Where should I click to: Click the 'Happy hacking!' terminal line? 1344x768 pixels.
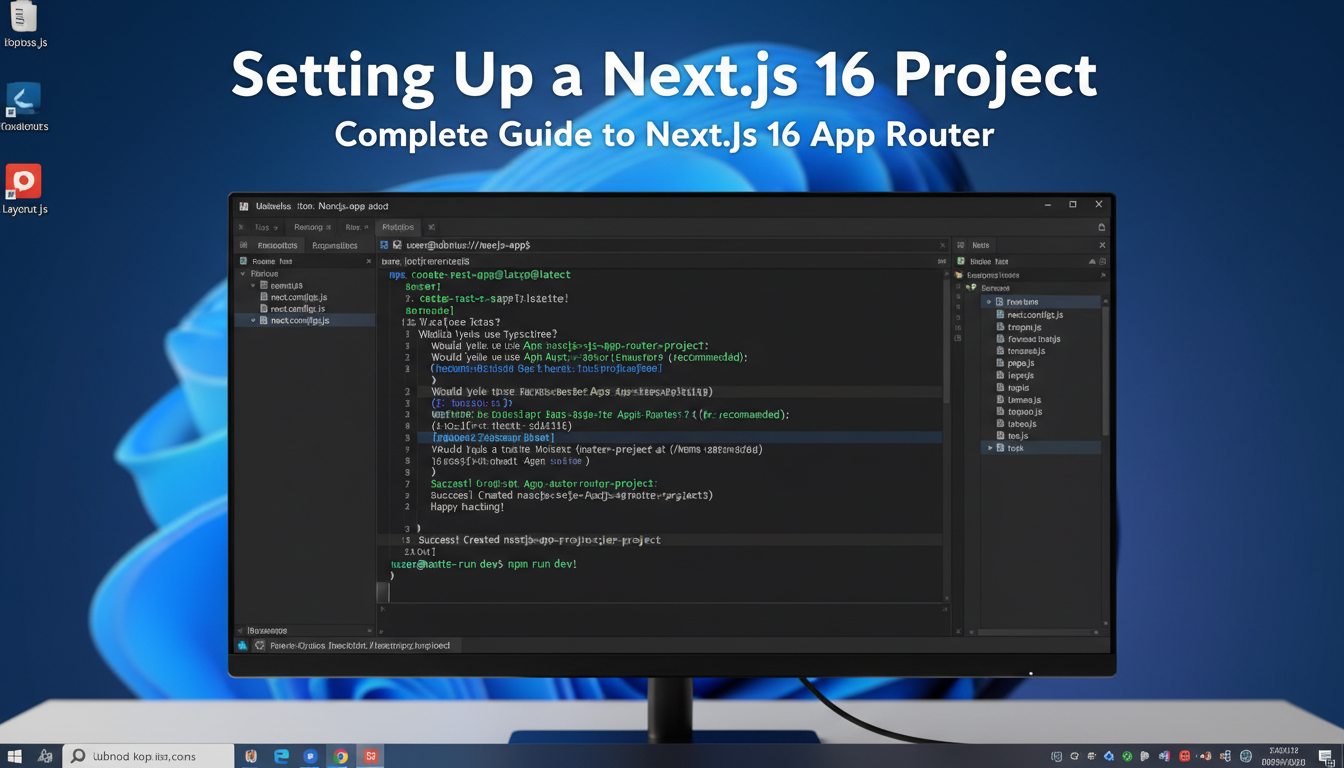pyautogui.click(x=467, y=507)
